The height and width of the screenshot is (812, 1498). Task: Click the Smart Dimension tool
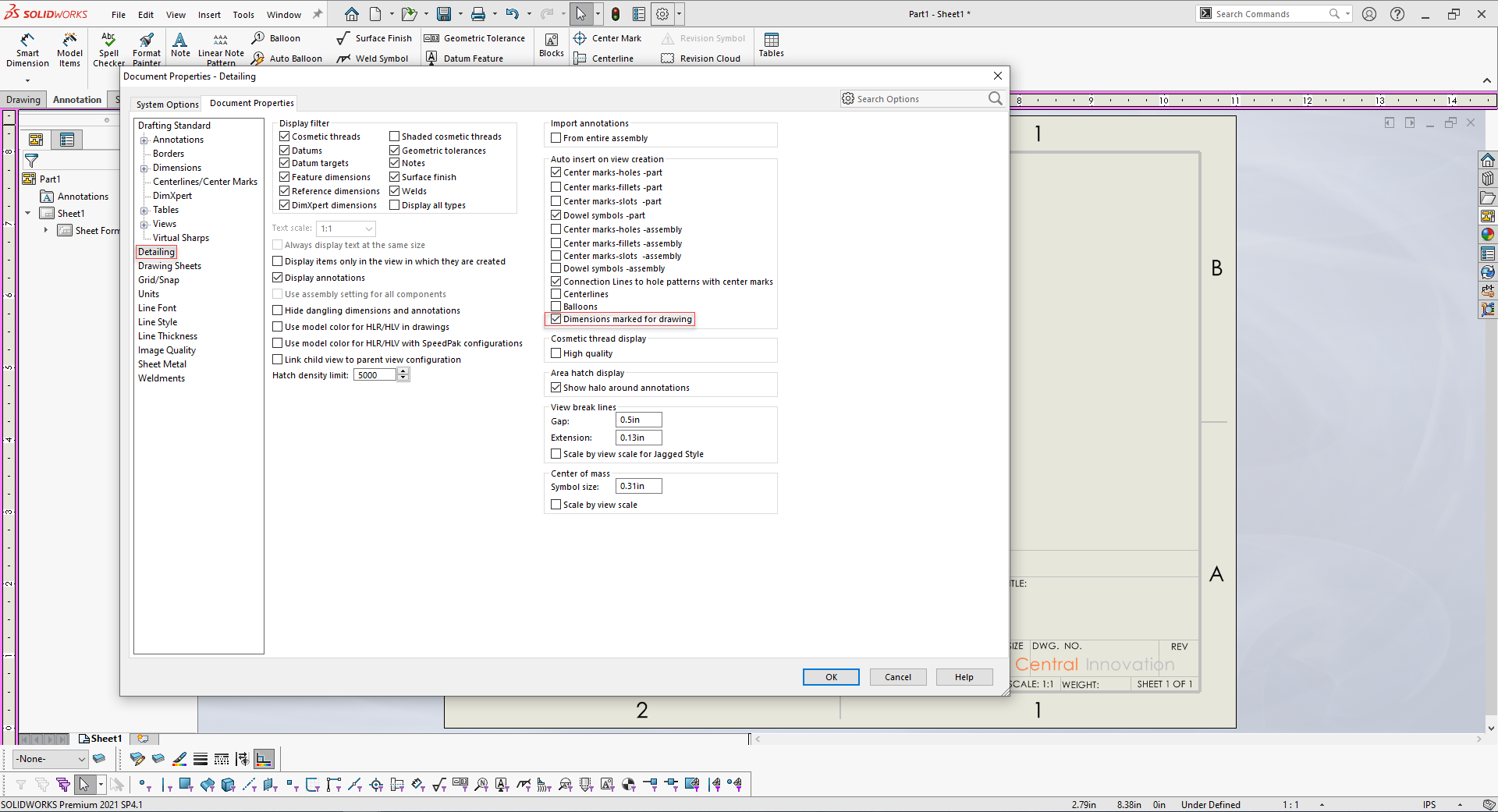coord(27,49)
